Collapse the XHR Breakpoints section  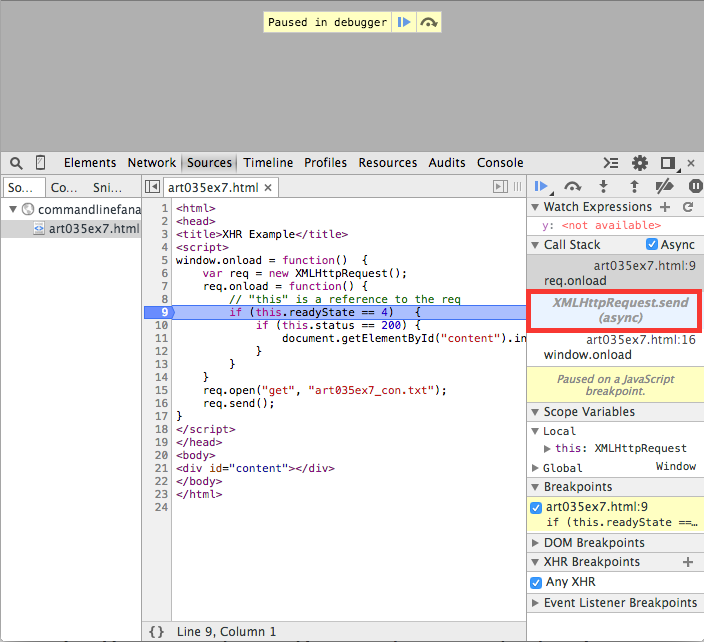pos(535,562)
